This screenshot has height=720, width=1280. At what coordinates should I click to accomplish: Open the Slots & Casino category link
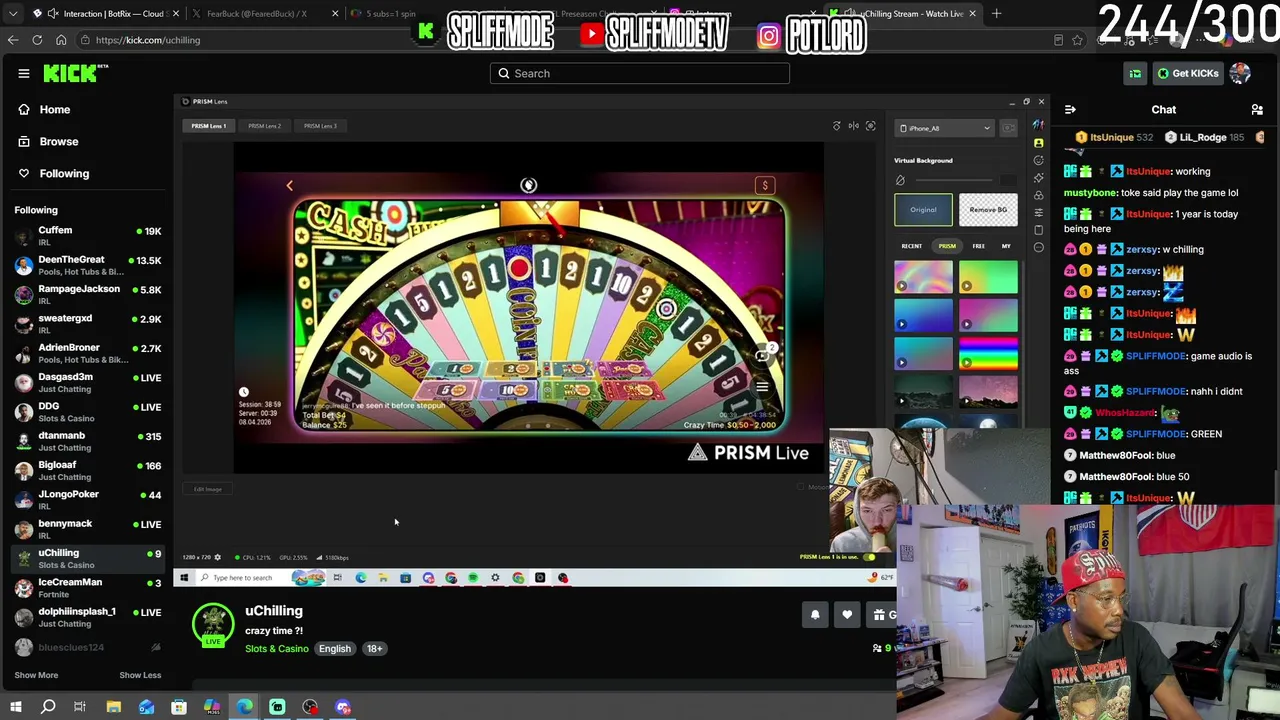click(277, 649)
